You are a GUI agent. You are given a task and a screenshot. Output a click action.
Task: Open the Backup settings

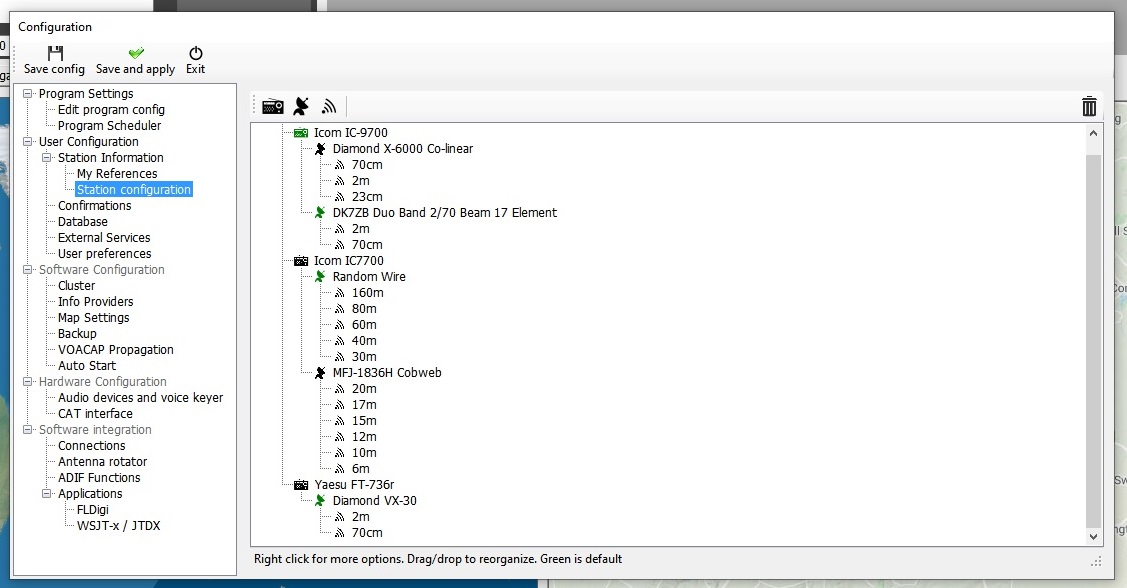click(77, 334)
